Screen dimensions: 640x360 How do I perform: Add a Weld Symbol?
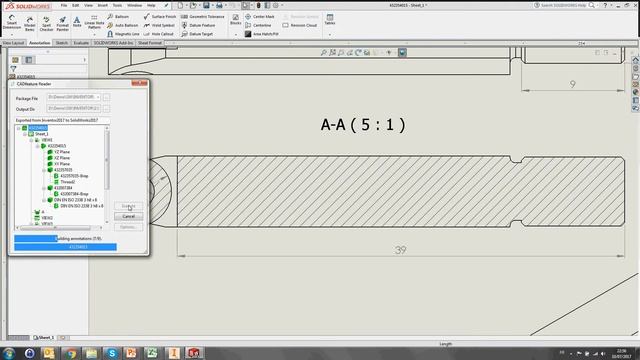159,25
